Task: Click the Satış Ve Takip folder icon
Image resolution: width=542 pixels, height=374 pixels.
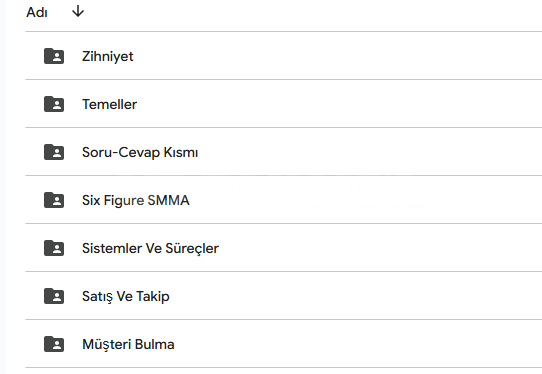Action: pyautogui.click(x=54, y=296)
